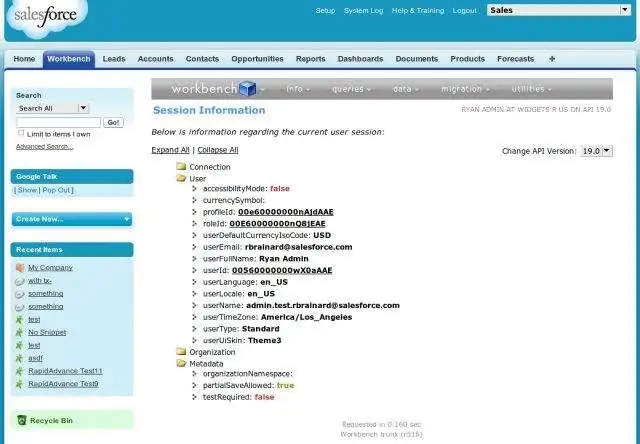Viewport: 640px width, 444px height.
Task: Open the Change API Version dropdown
Action: click(596, 151)
